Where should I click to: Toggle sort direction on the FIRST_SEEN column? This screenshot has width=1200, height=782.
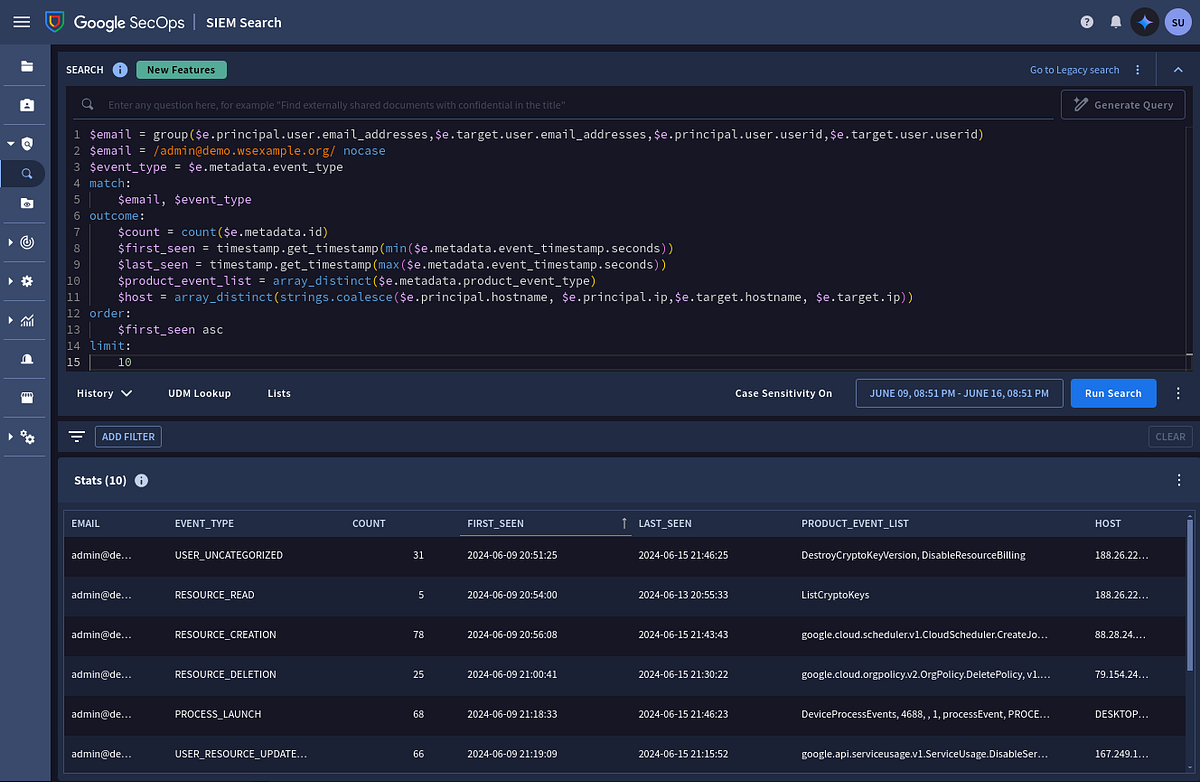click(623, 523)
